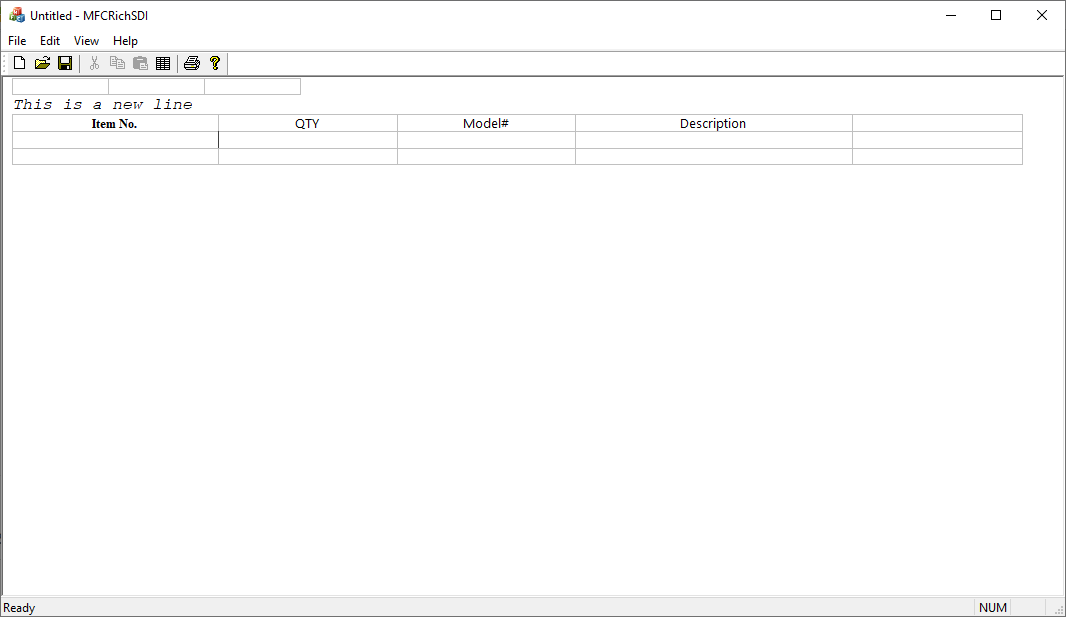Open a file using the folder icon

click(42, 62)
